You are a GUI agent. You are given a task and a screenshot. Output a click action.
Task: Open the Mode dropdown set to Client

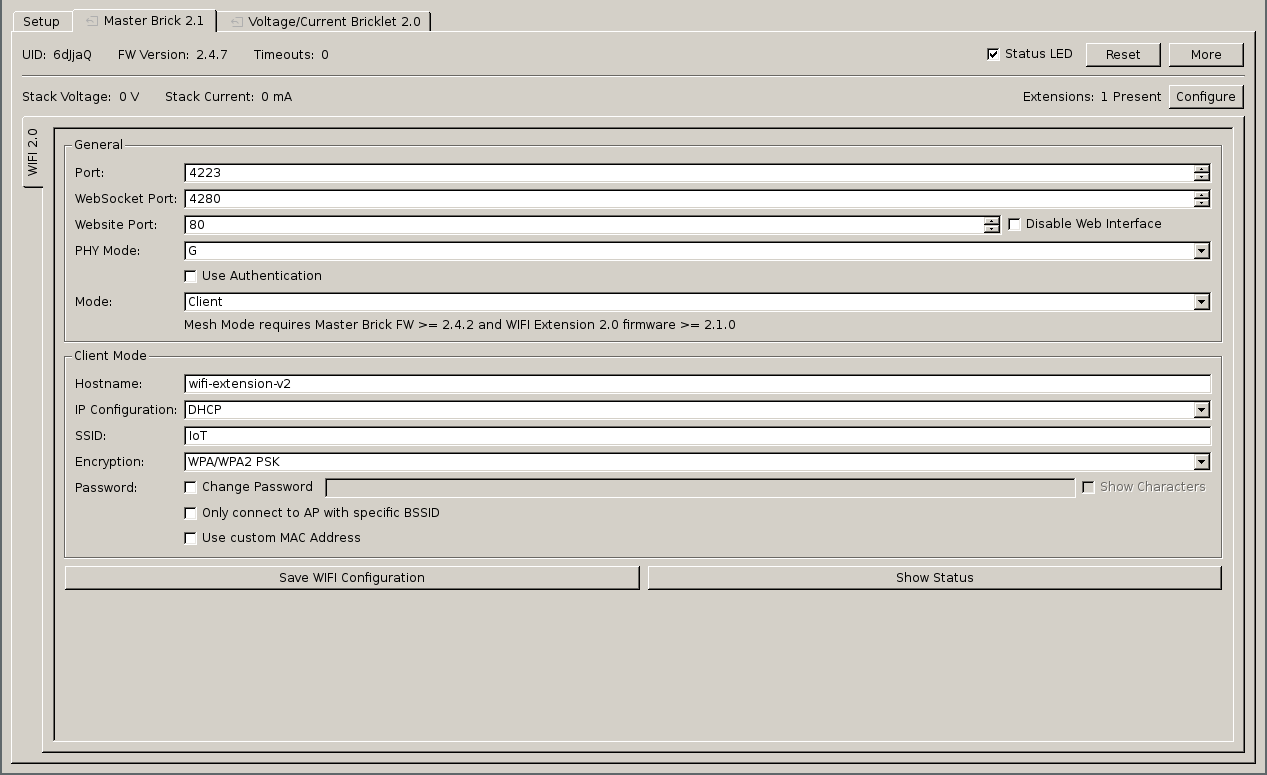click(x=697, y=302)
